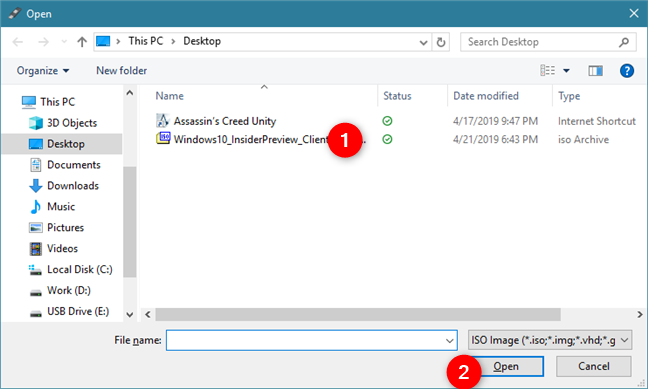
Task: Open recent locations dropdown arrow
Action: tap(64, 42)
